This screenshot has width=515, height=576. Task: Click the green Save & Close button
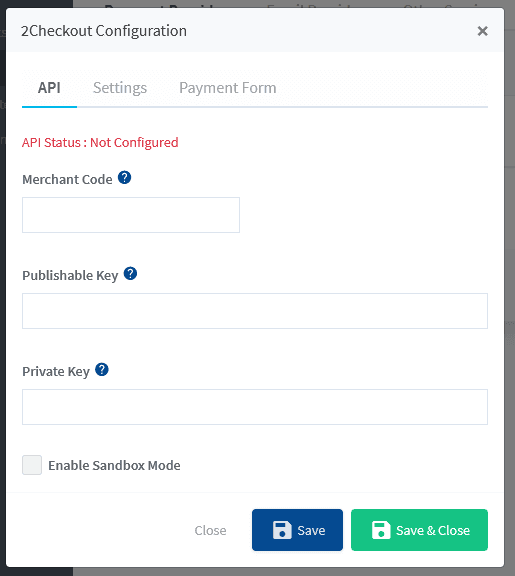coord(419,530)
